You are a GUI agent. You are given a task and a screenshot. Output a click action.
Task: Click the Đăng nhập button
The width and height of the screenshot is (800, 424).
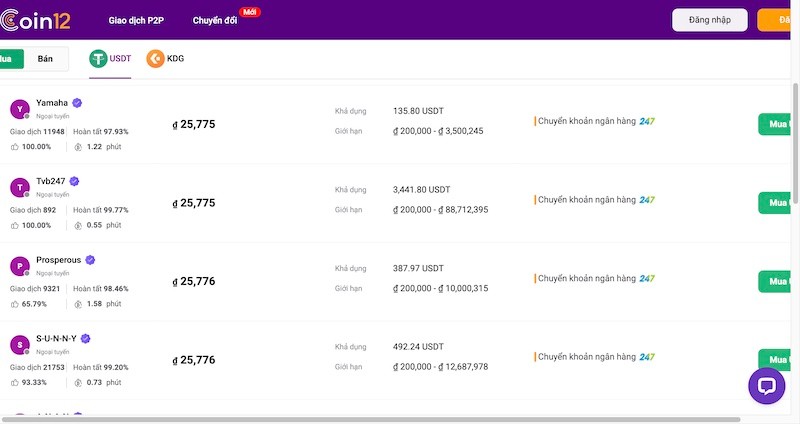[x=710, y=20]
